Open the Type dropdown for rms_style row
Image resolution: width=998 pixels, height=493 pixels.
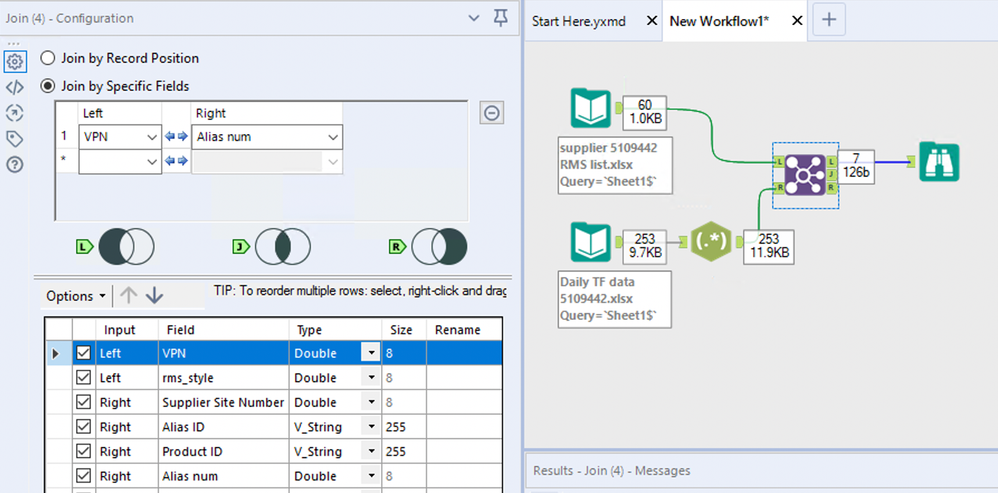[370, 378]
